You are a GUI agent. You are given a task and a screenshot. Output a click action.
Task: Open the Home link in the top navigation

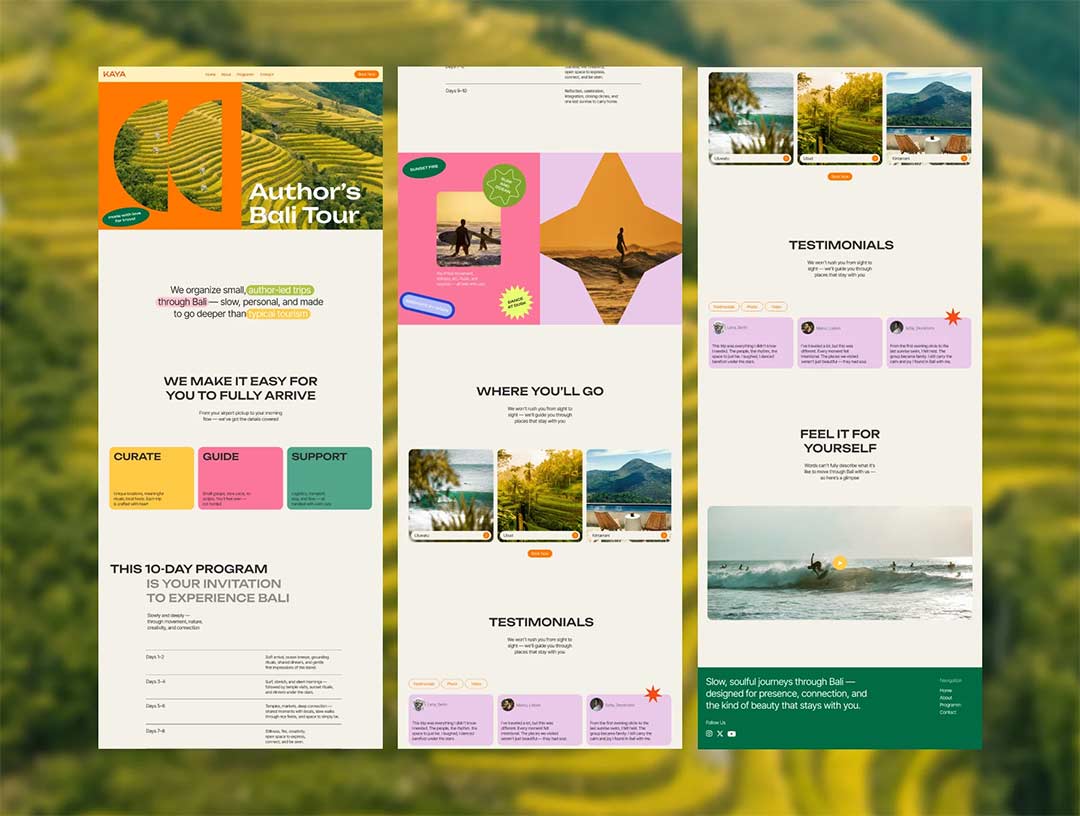click(x=210, y=75)
